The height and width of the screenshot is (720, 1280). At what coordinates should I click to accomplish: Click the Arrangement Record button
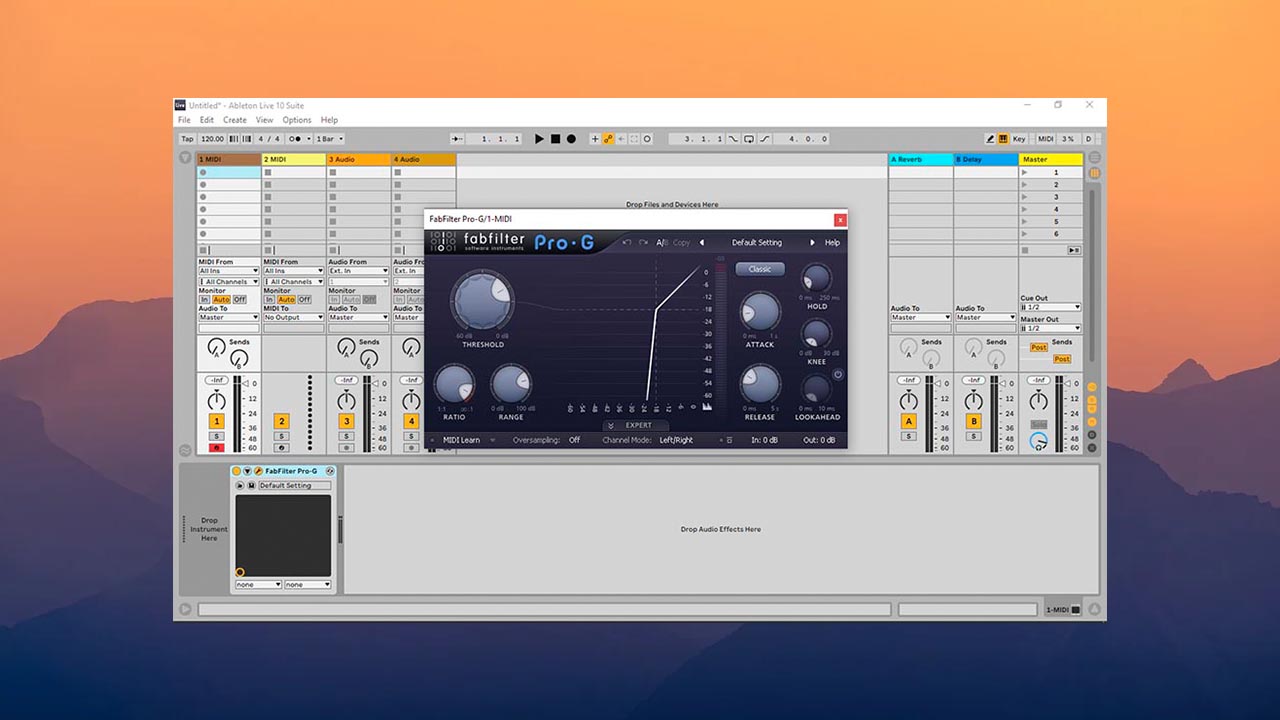tap(570, 139)
